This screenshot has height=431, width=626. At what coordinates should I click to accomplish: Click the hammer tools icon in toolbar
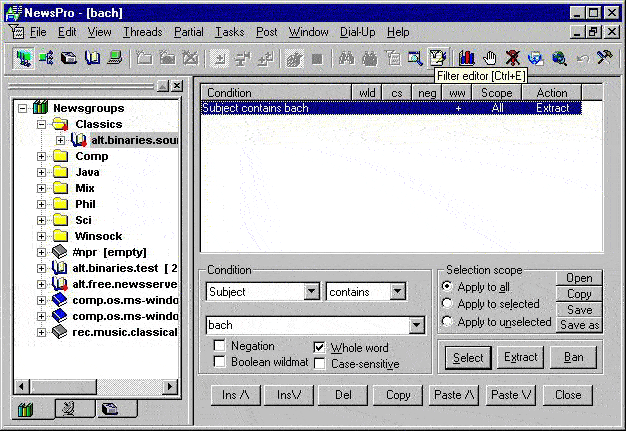tap(604, 58)
